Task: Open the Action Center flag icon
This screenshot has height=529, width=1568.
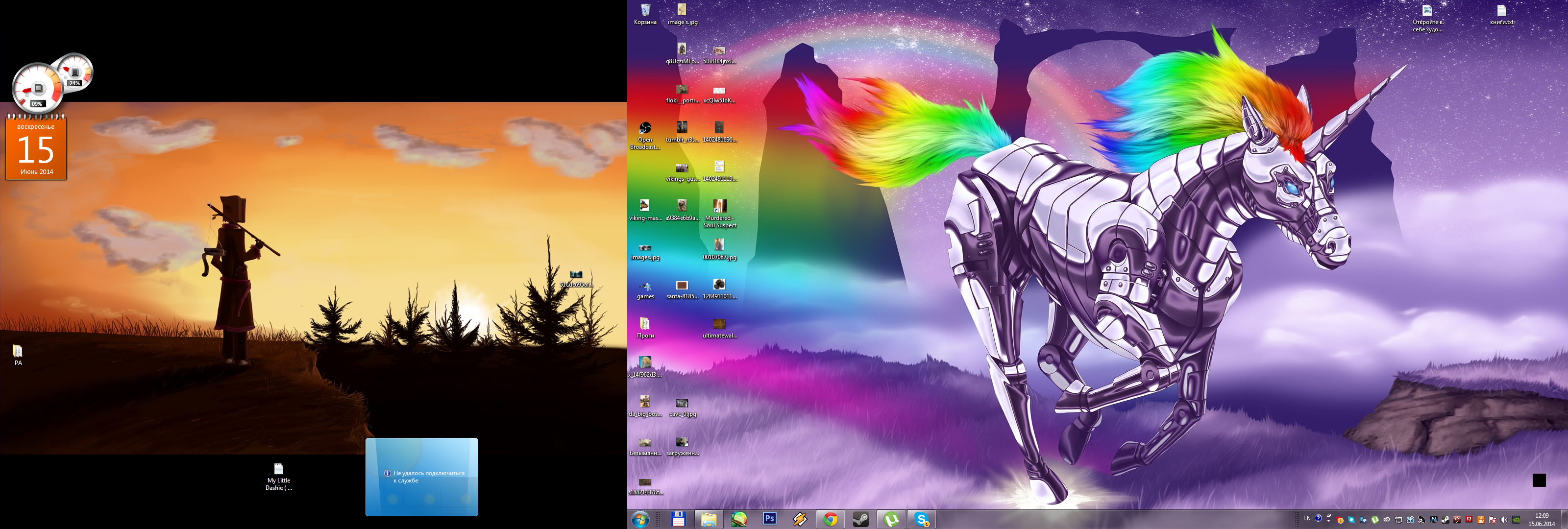Action: (1493, 520)
